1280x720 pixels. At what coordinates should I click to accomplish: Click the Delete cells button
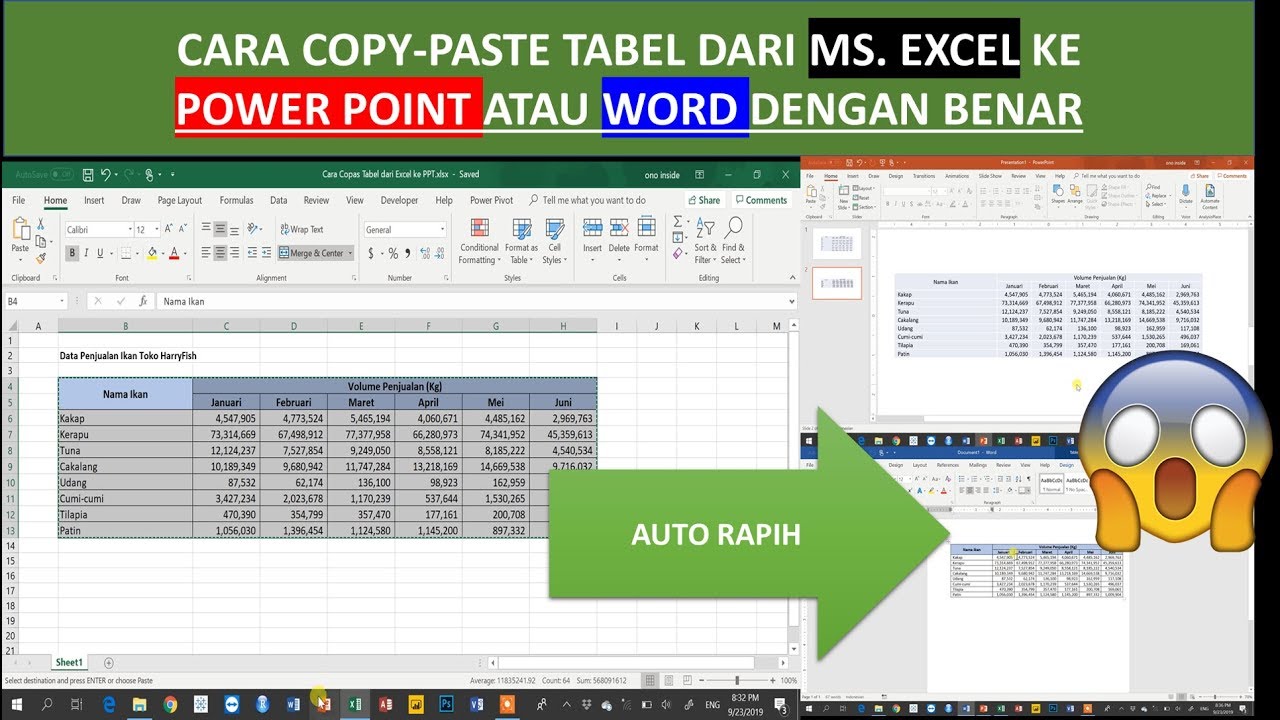click(x=619, y=237)
